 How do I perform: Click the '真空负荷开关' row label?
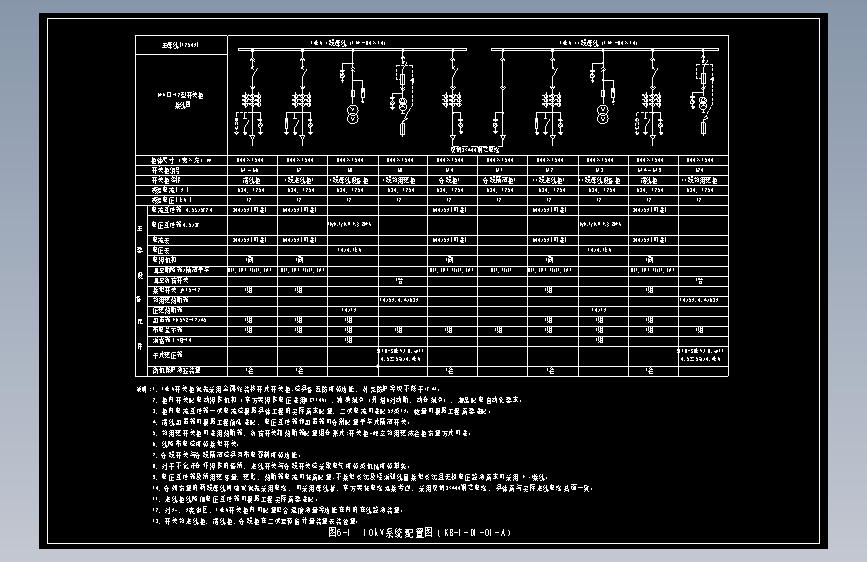pyautogui.click(x=171, y=280)
